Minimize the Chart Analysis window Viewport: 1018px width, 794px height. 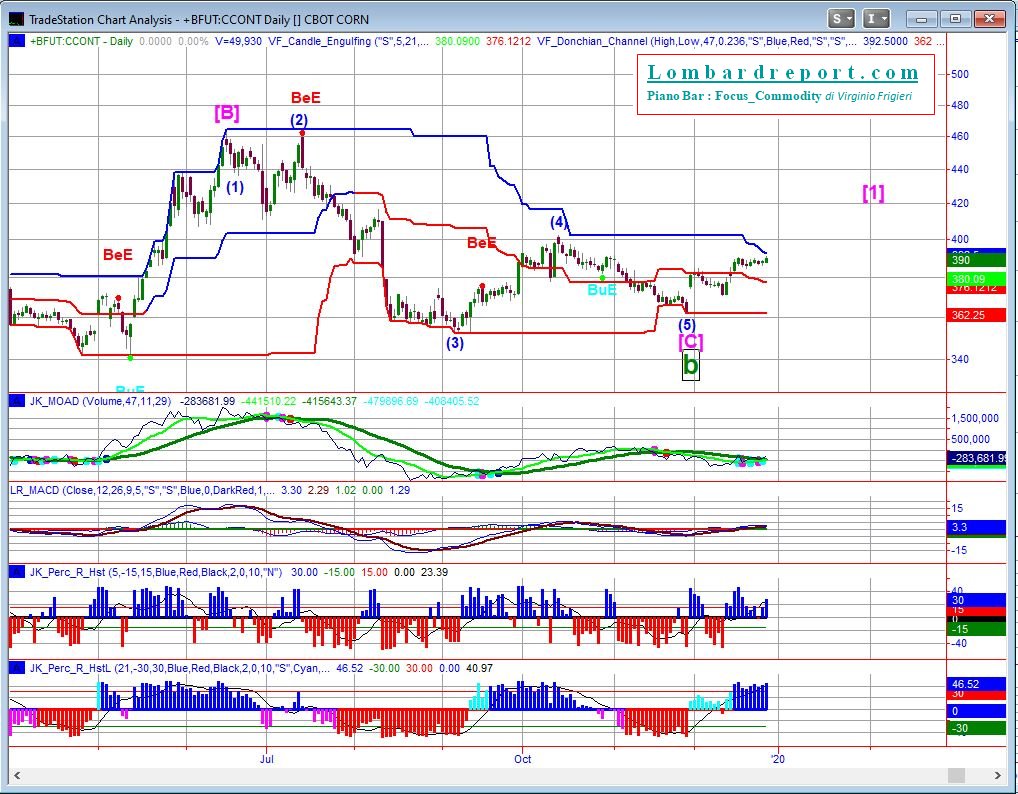coord(922,19)
